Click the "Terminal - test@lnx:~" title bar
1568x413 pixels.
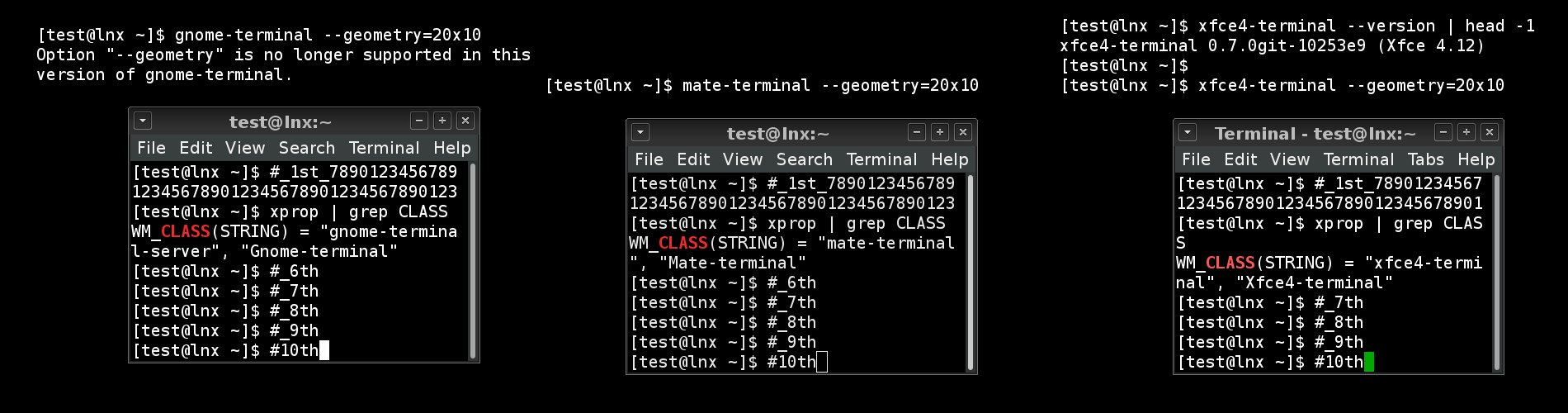[x=1315, y=133]
